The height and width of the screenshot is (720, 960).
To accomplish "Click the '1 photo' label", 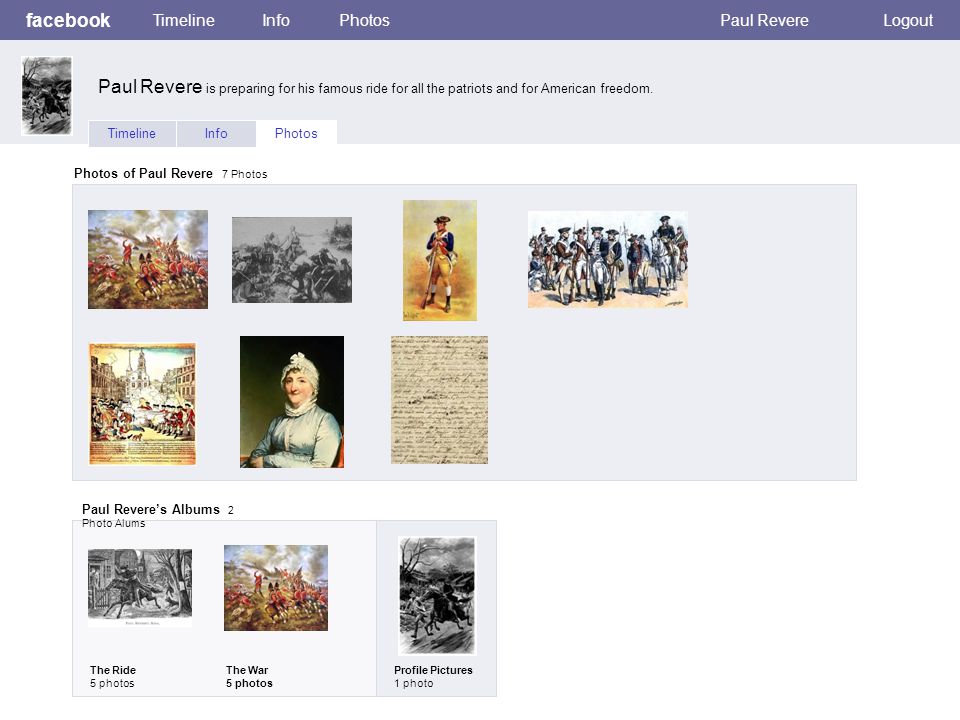I will 413,683.
